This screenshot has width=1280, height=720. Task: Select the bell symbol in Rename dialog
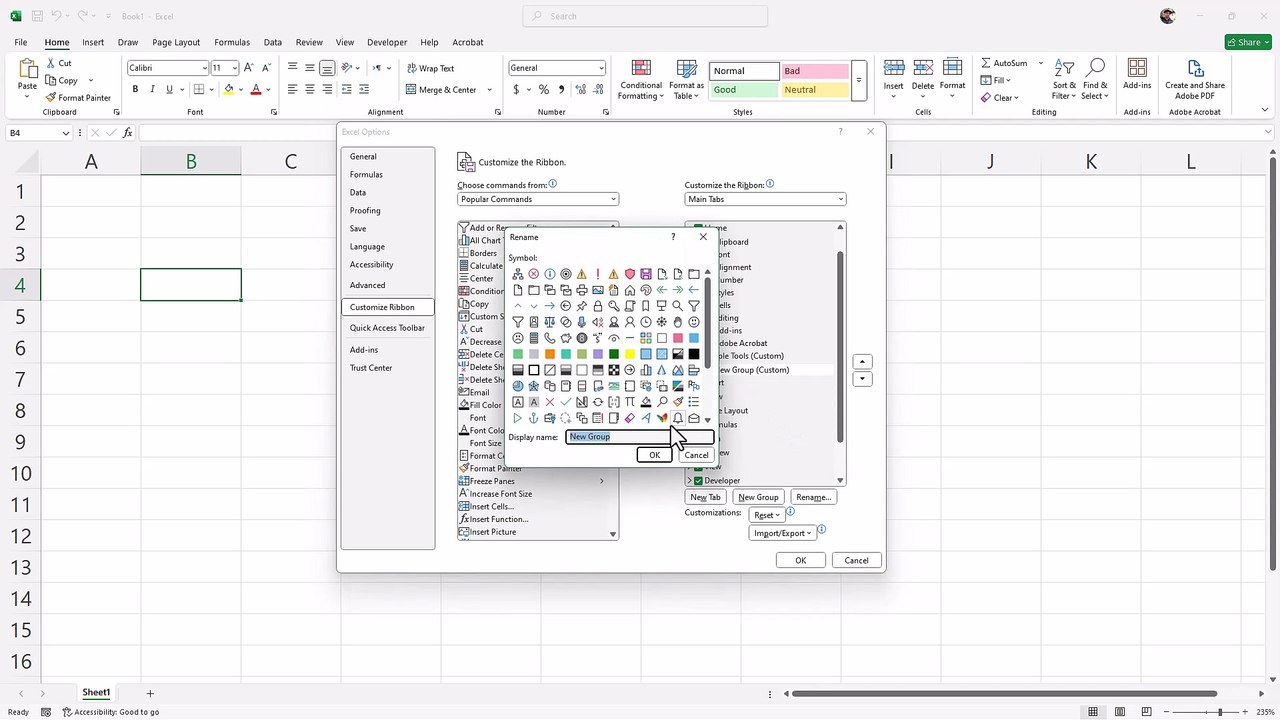[678, 418]
